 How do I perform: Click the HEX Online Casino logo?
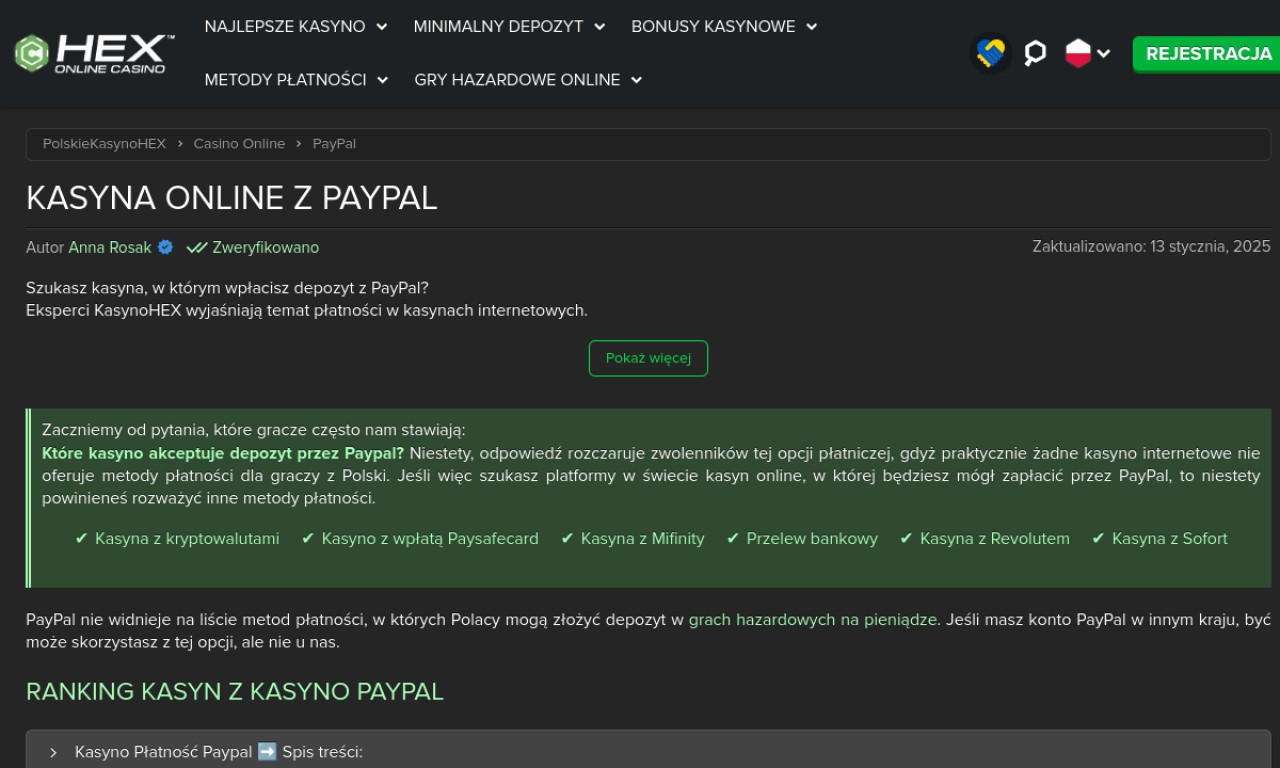[x=95, y=53]
